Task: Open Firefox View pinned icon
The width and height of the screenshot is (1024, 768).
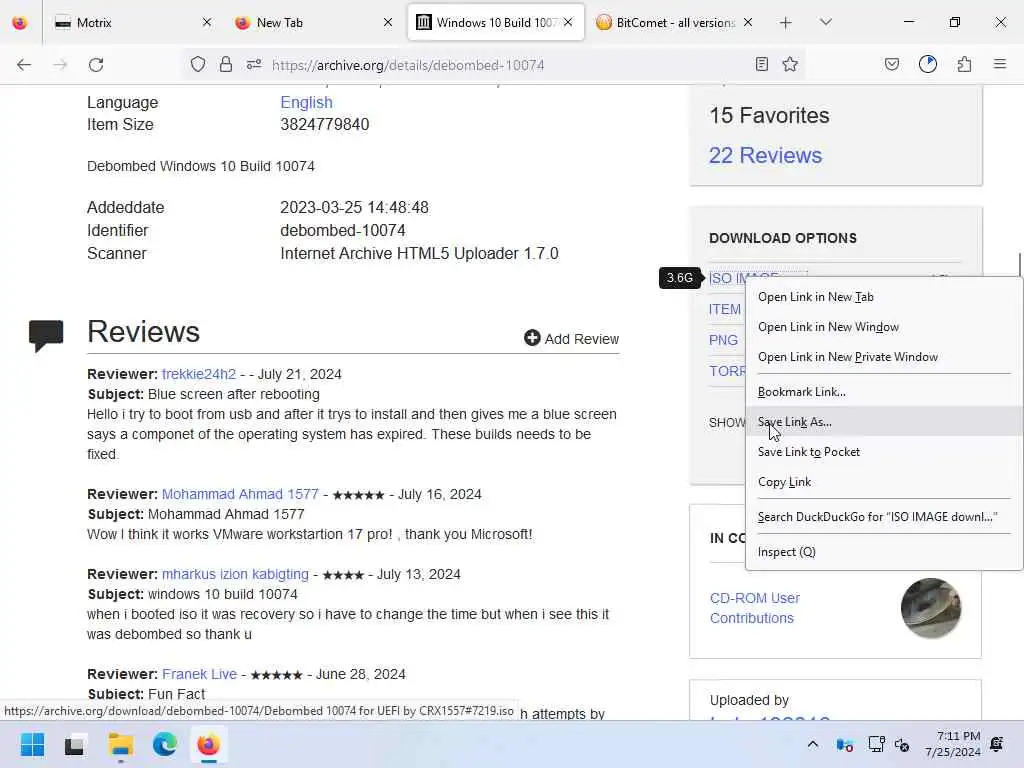Action: point(20,23)
